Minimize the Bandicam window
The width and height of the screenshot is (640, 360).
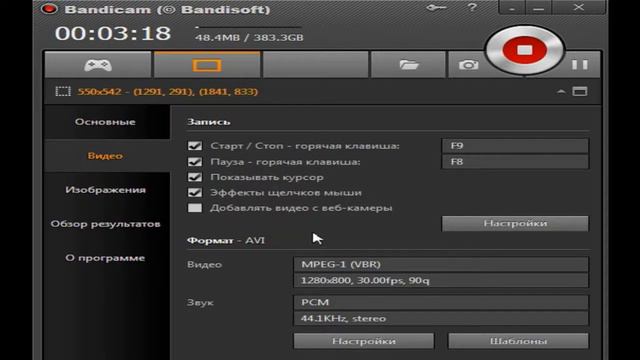(x=538, y=8)
